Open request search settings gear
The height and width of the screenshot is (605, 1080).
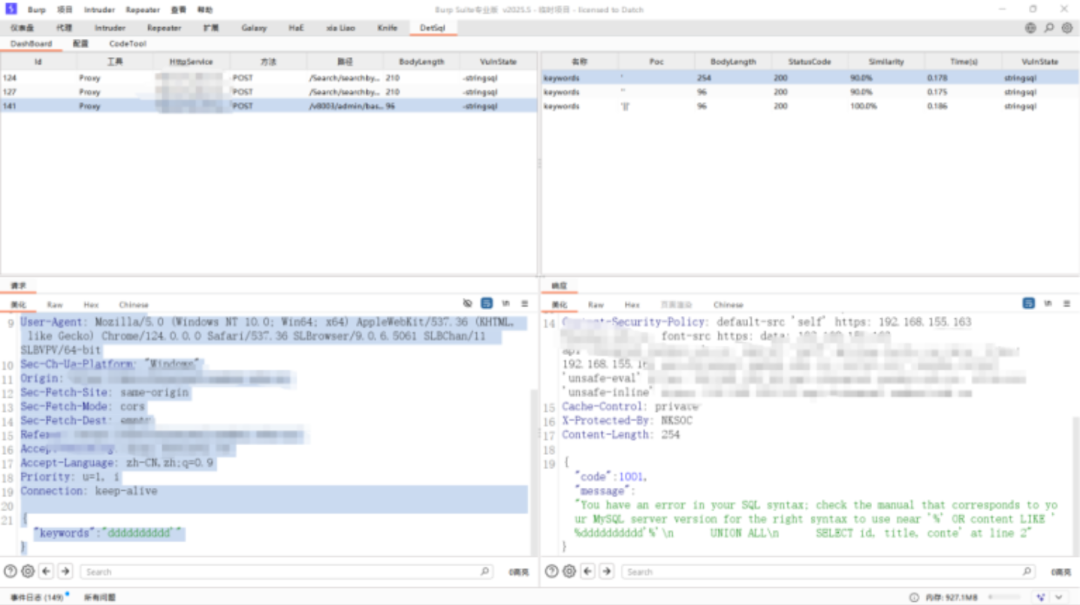click(28, 571)
